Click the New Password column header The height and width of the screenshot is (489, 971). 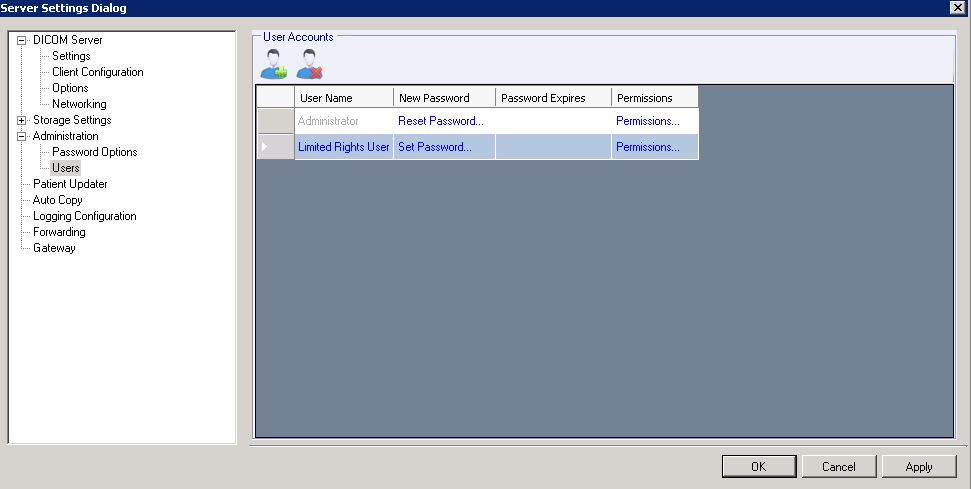(x=445, y=98)
